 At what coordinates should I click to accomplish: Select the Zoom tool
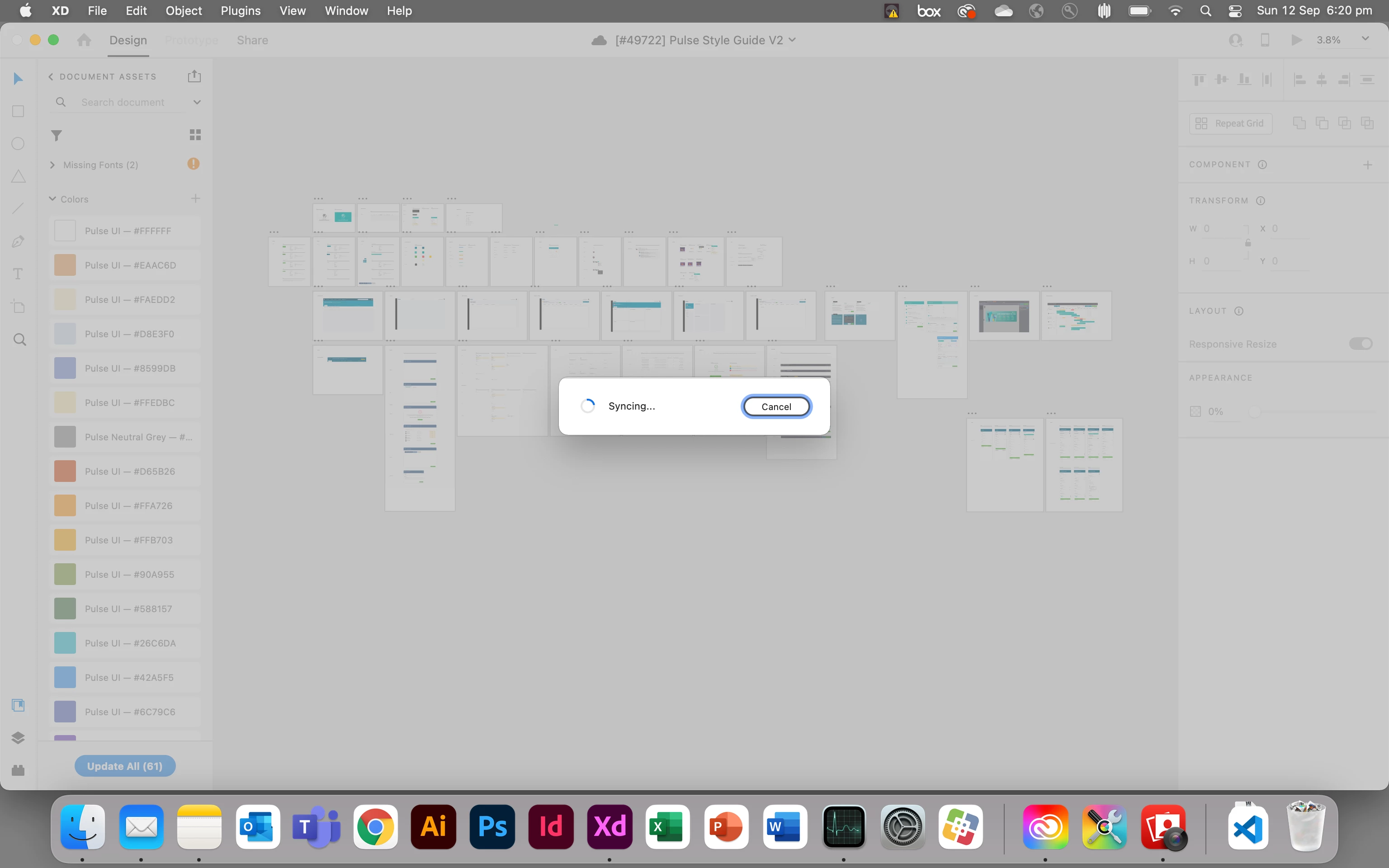19,340
